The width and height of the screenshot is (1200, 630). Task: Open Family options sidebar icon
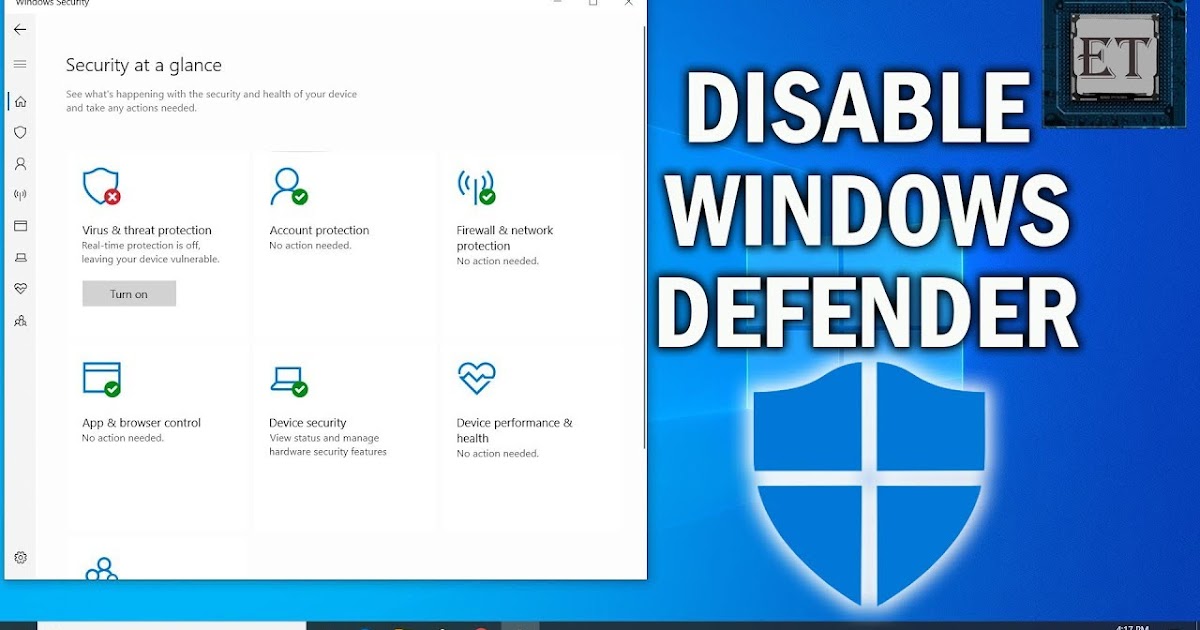click(x=20, y=321)
